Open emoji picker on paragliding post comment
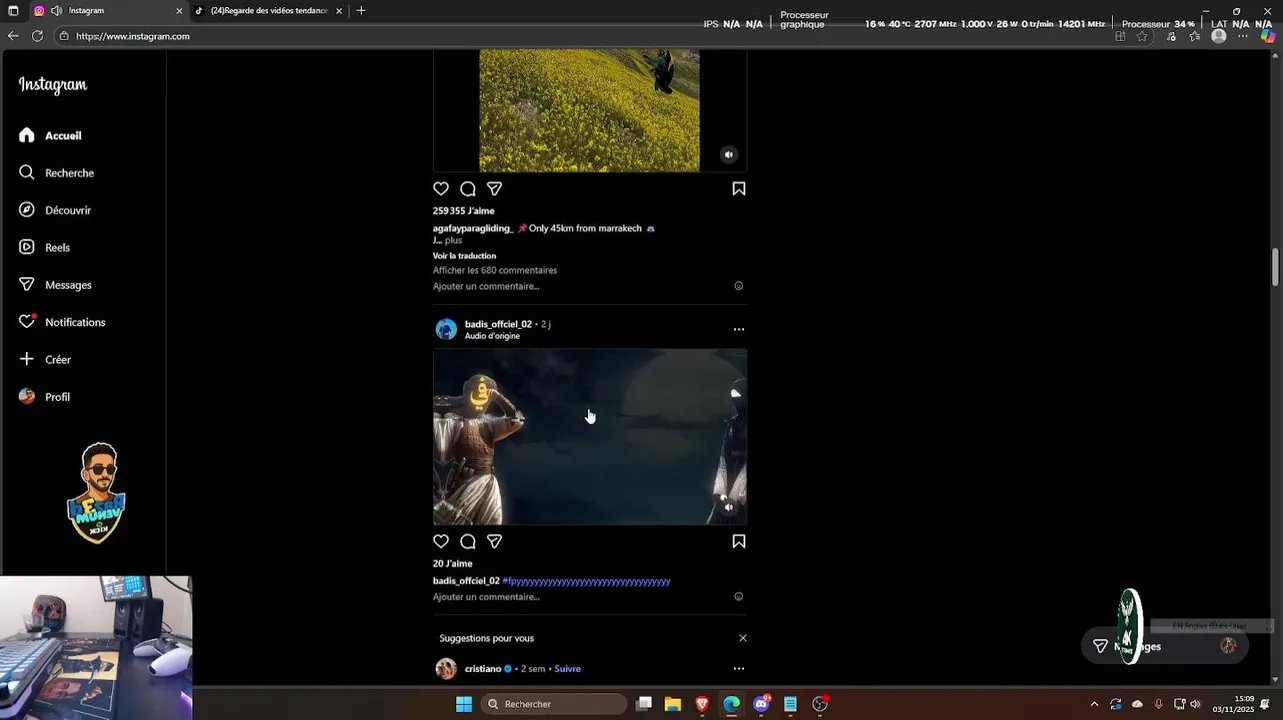 click(739, 286)
